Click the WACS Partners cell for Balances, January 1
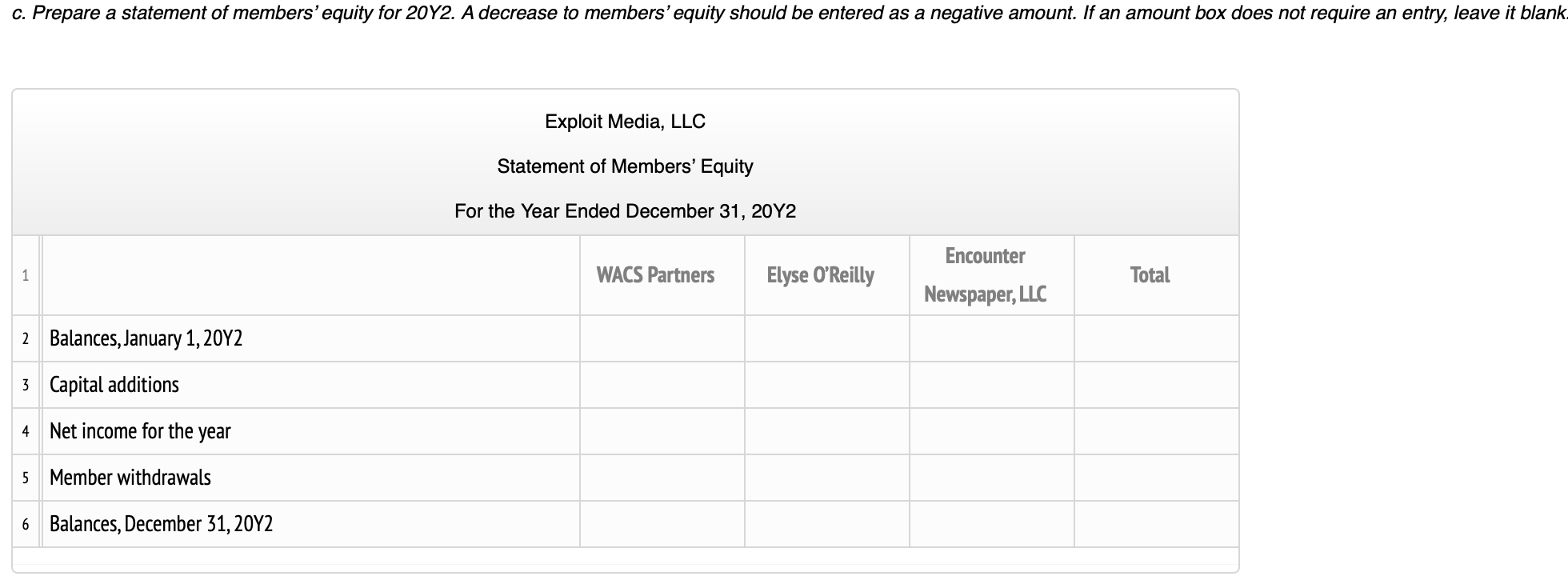Viewport: 1568px width, 576px height. coord(662,338)
